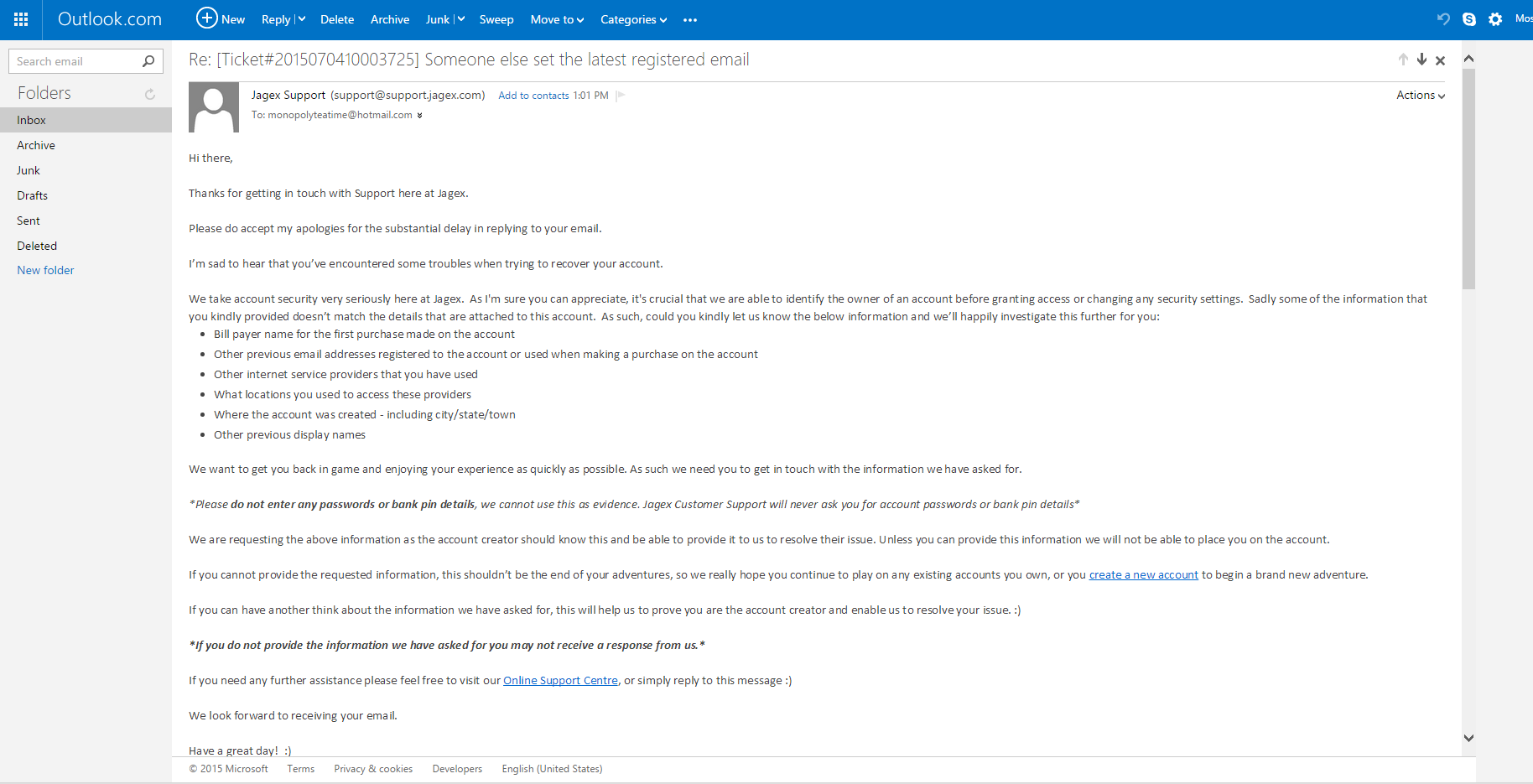Image resolution: width=1533 pixels, height=784 pixels.
Task: Click Sweep in the toolbar
Action: [x=496, y=19]
